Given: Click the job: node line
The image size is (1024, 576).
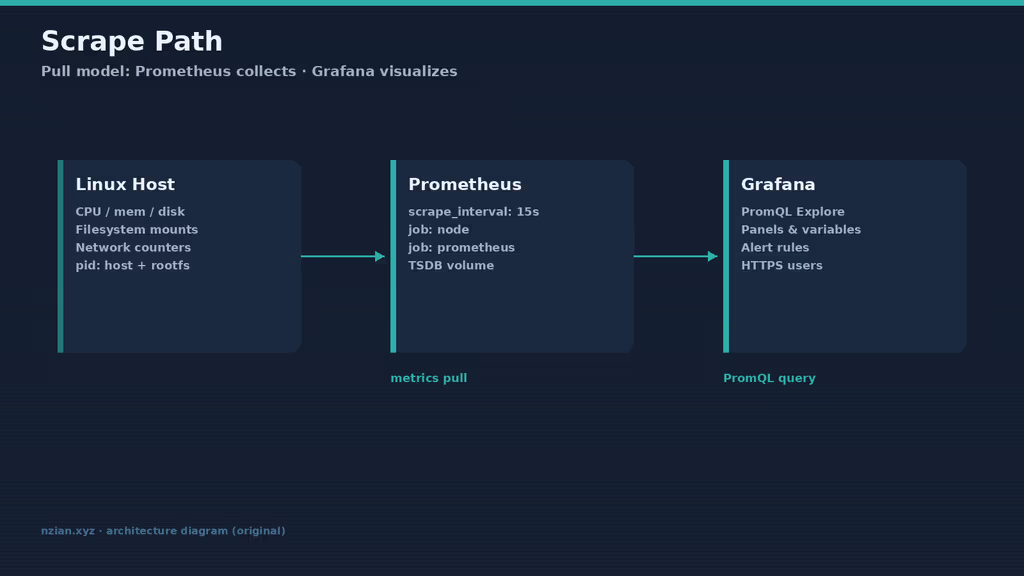Looking at the screenshot, I should [x=438, y=229].
